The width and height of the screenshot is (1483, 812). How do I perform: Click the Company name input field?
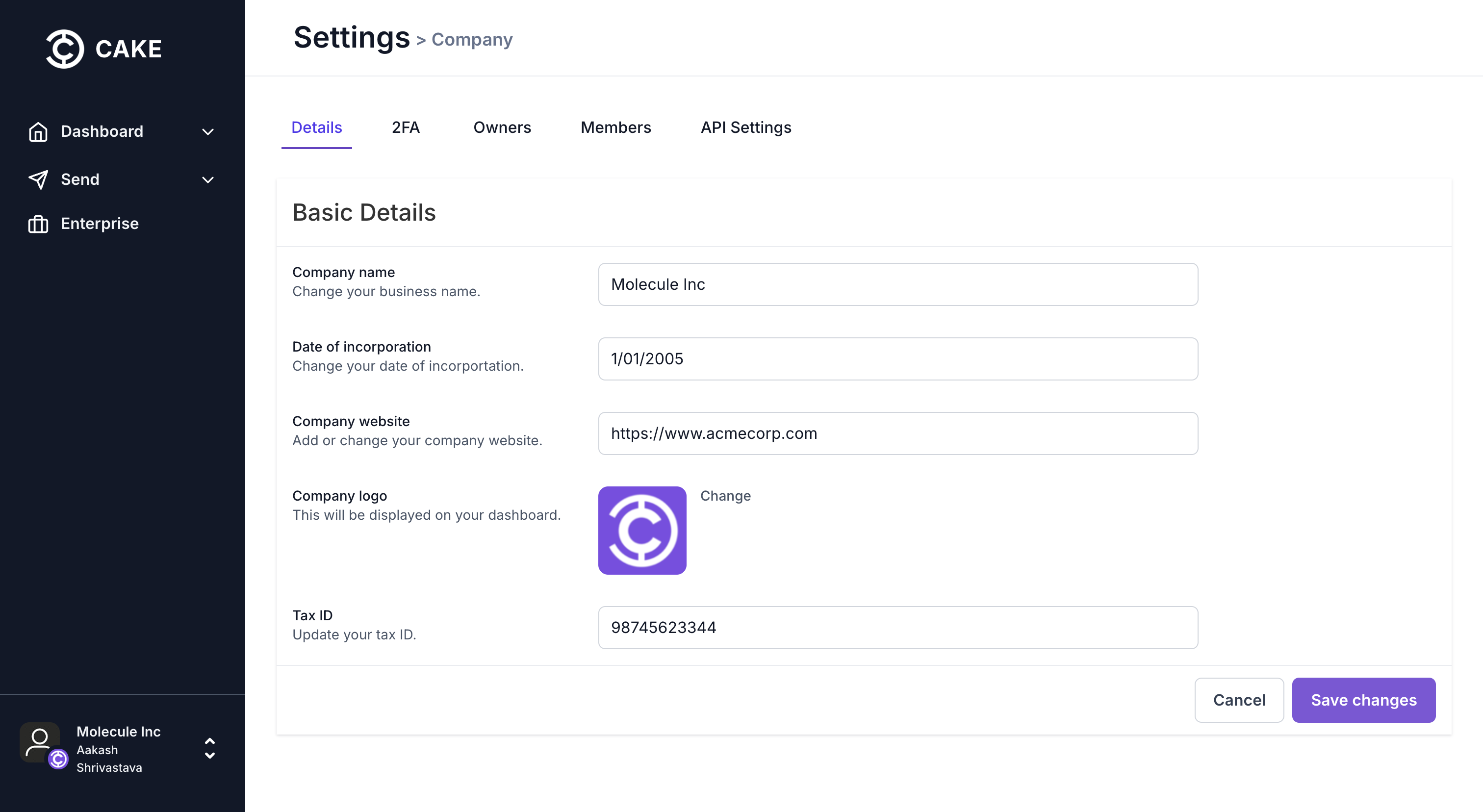(x=898, y=284)
